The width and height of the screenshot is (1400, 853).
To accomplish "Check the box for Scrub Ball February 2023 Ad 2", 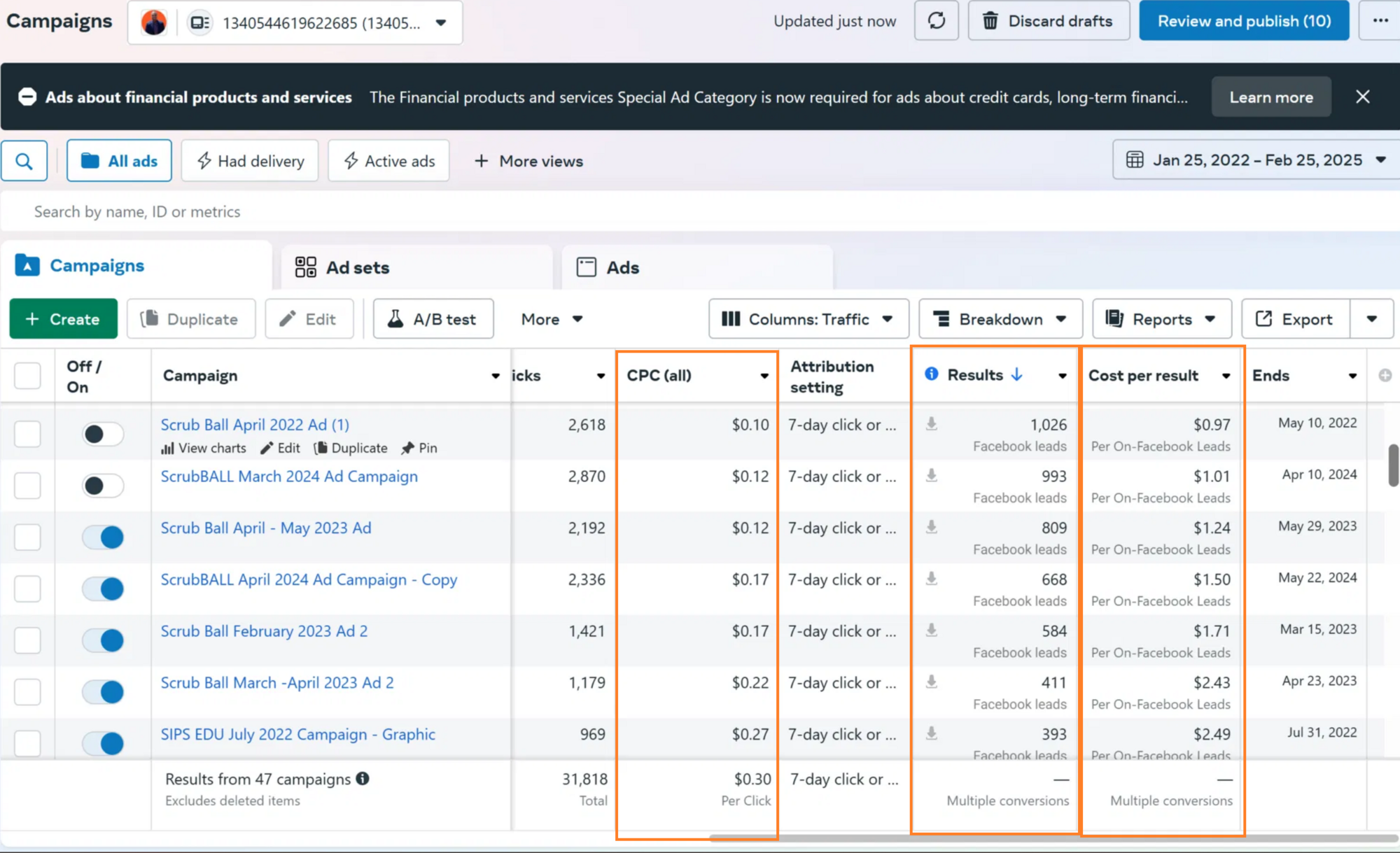I will click(27, 640).
